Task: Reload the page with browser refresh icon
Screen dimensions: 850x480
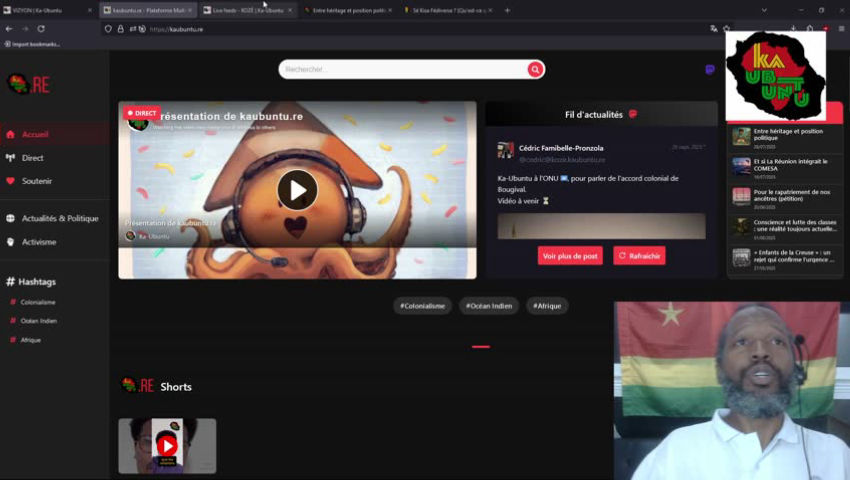Action: point(41,29)
